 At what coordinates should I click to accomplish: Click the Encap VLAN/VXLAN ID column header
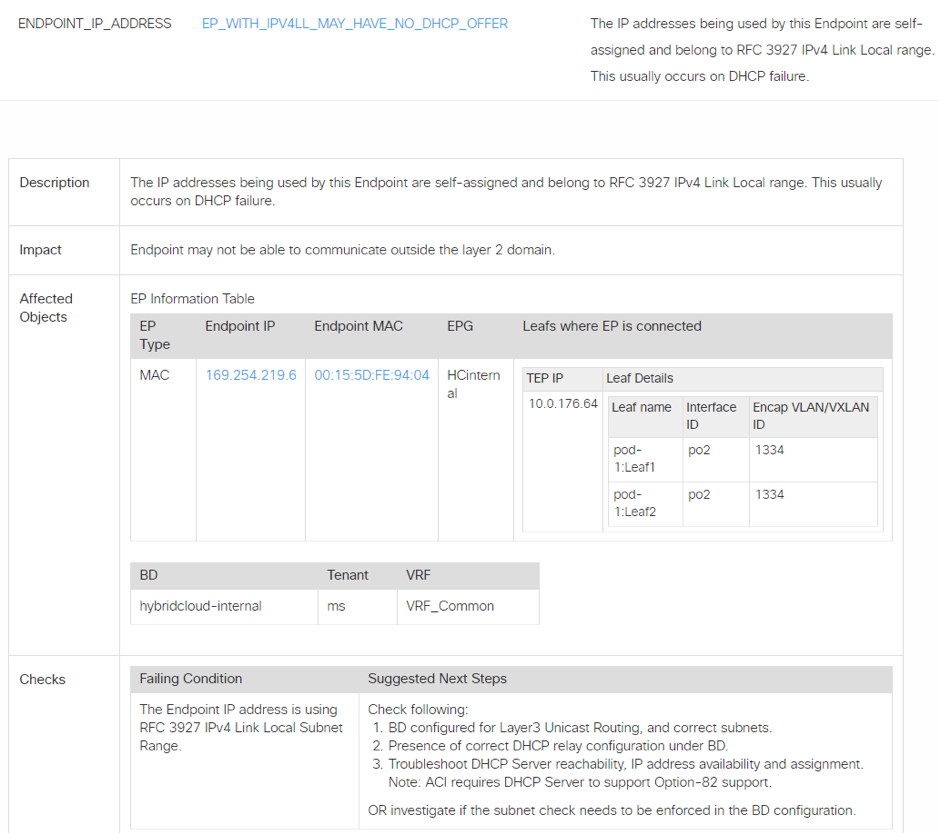click(811, 415)
